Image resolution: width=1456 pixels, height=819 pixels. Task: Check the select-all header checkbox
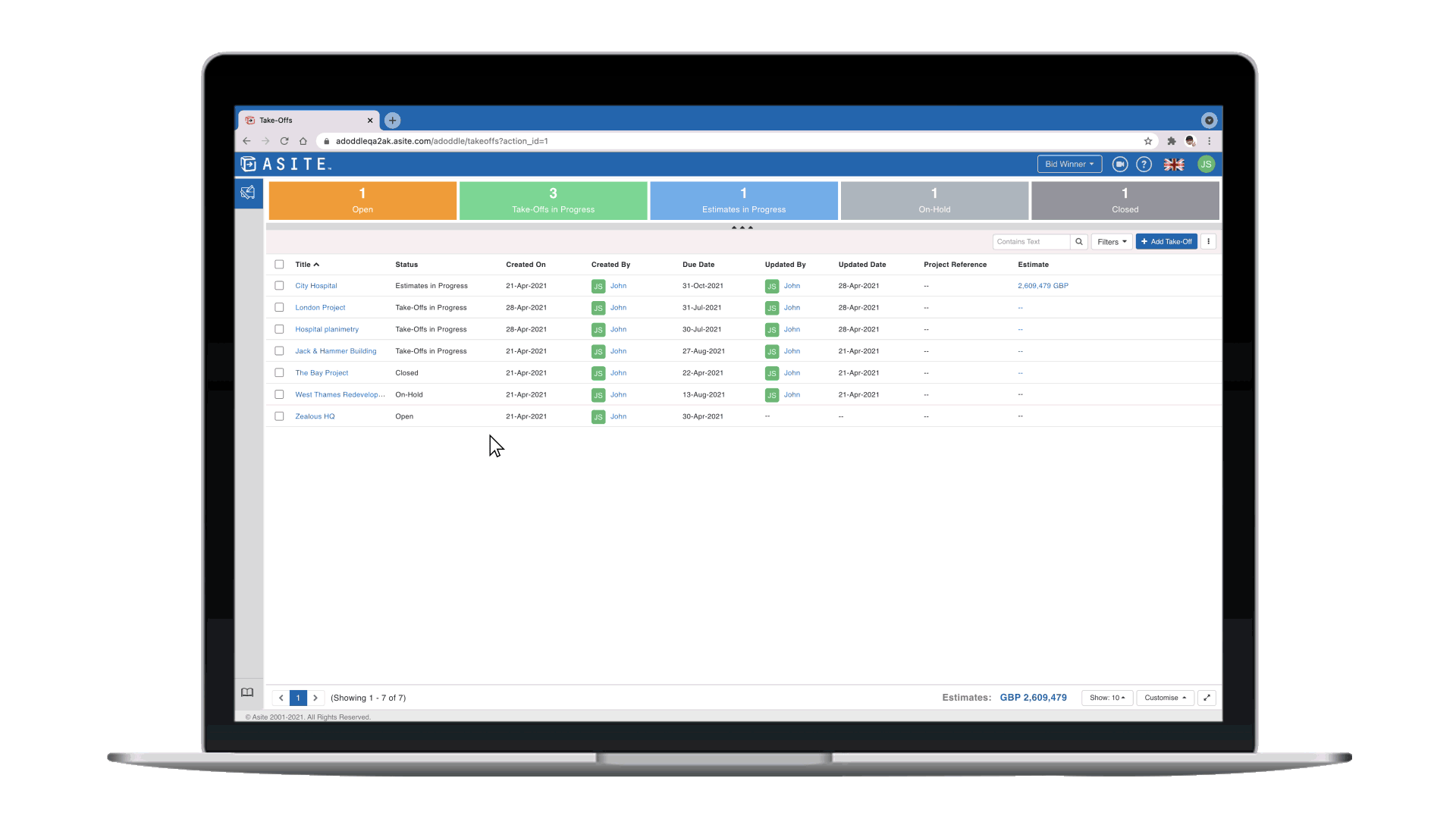[x=280, y=264]
